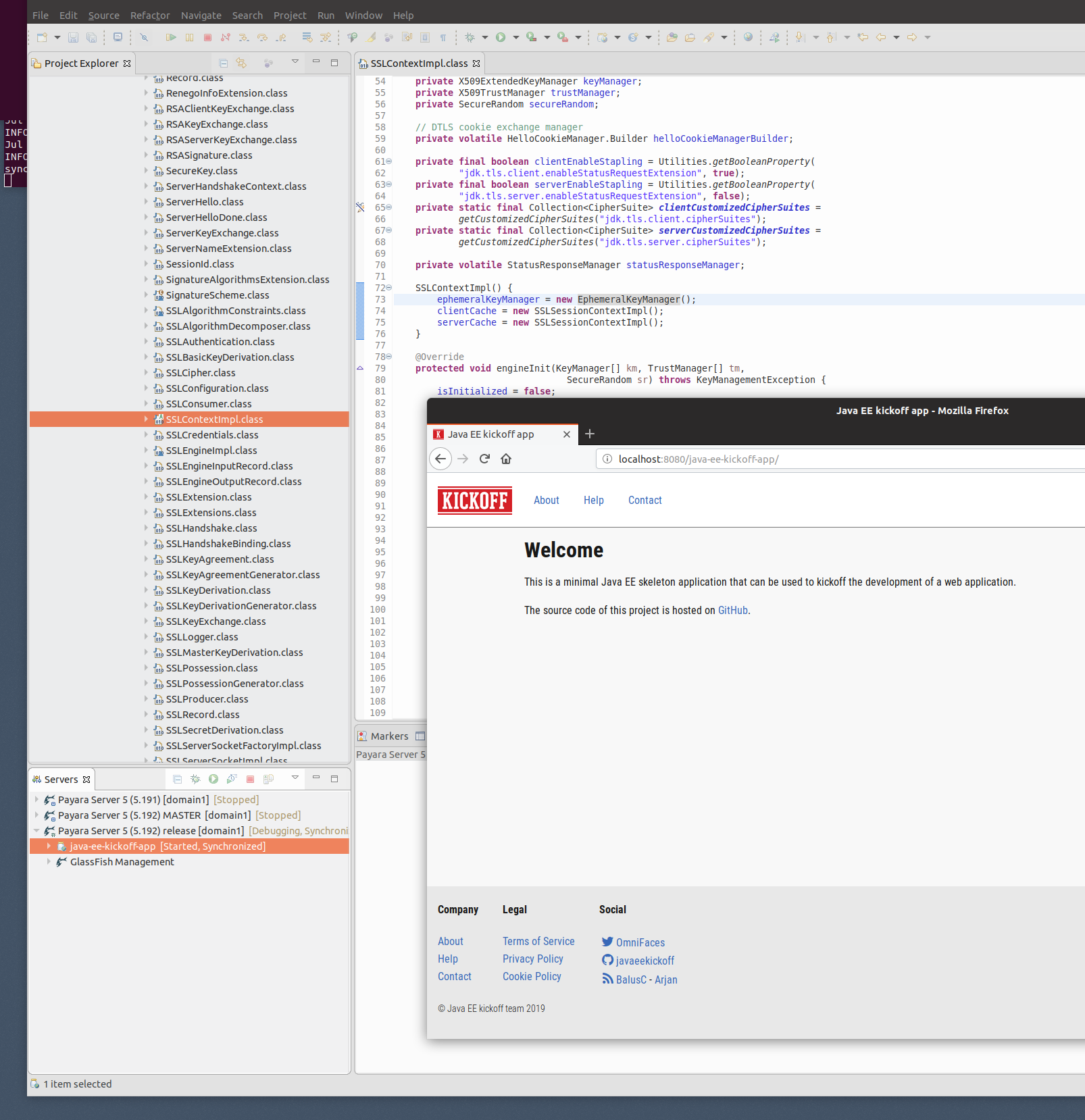Click Collapse All in Project Explorer
The image size is (1085, 1120).
[224, 63]
